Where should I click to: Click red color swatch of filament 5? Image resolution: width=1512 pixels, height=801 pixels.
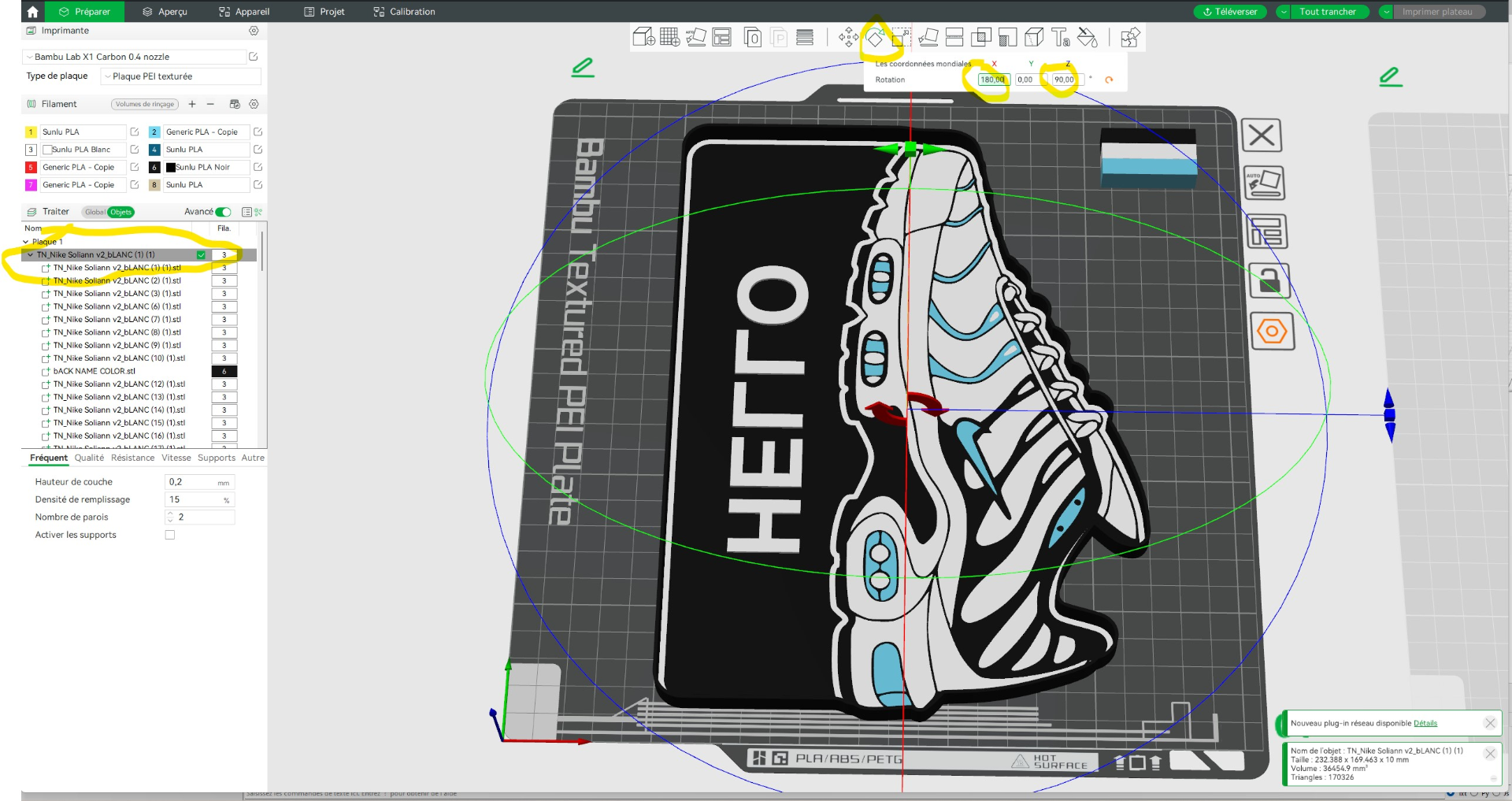coord(31,167)
